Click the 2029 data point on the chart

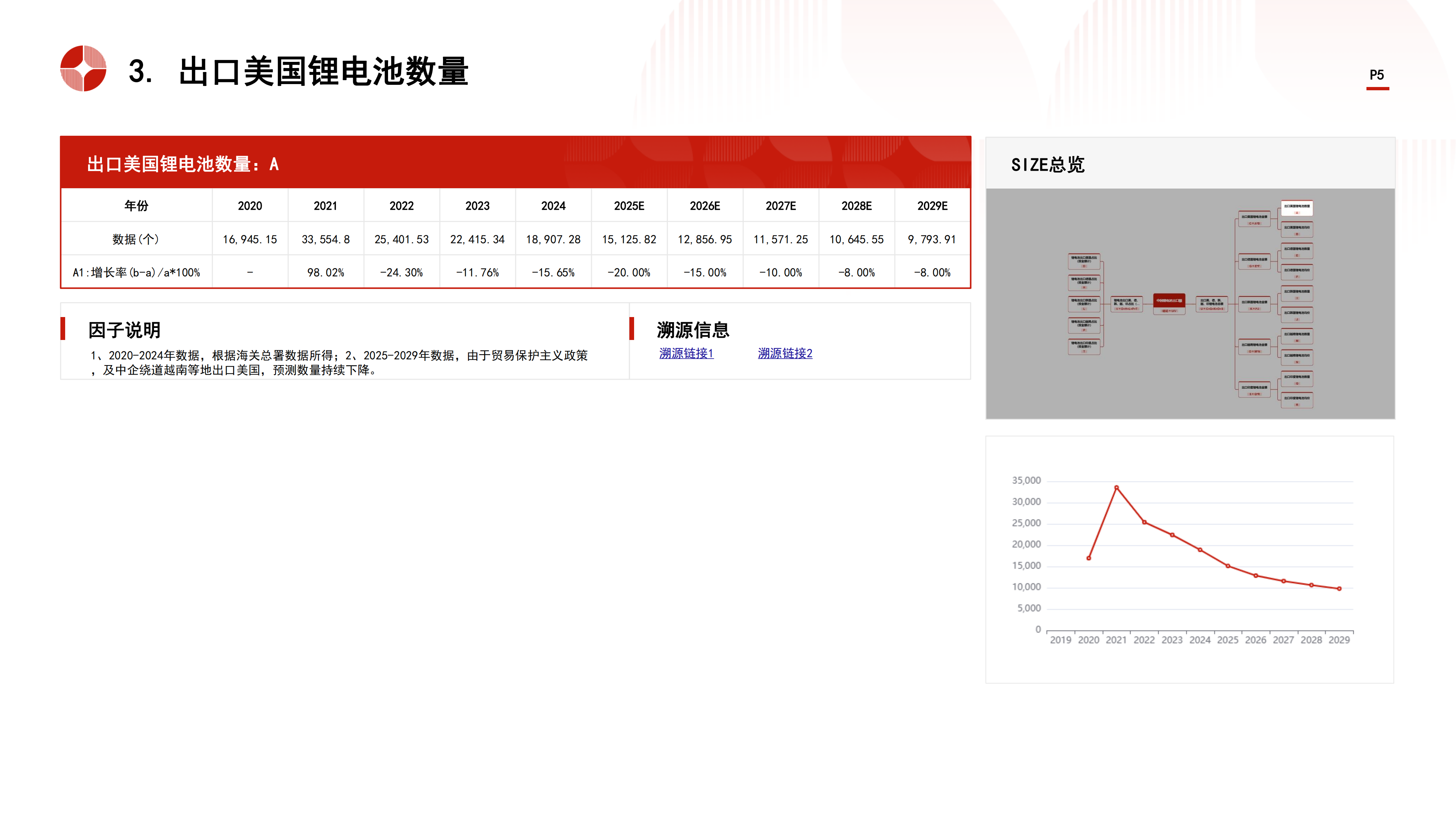tap(1339, 588)
